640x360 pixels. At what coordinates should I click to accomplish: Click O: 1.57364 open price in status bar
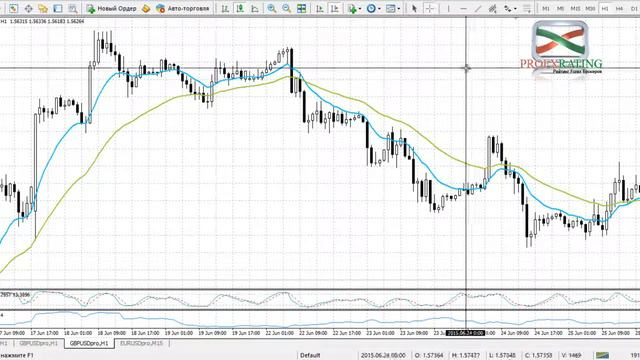tap(429, 355)
